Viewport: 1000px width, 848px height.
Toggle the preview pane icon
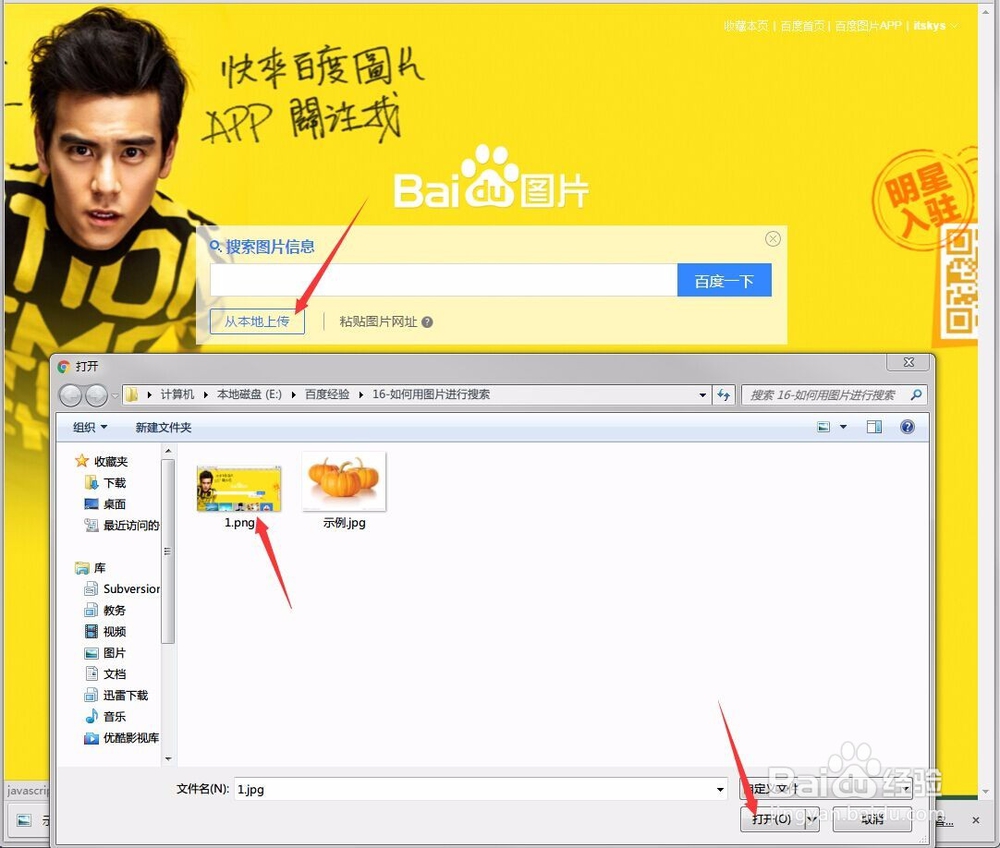[x=874, y=427]
